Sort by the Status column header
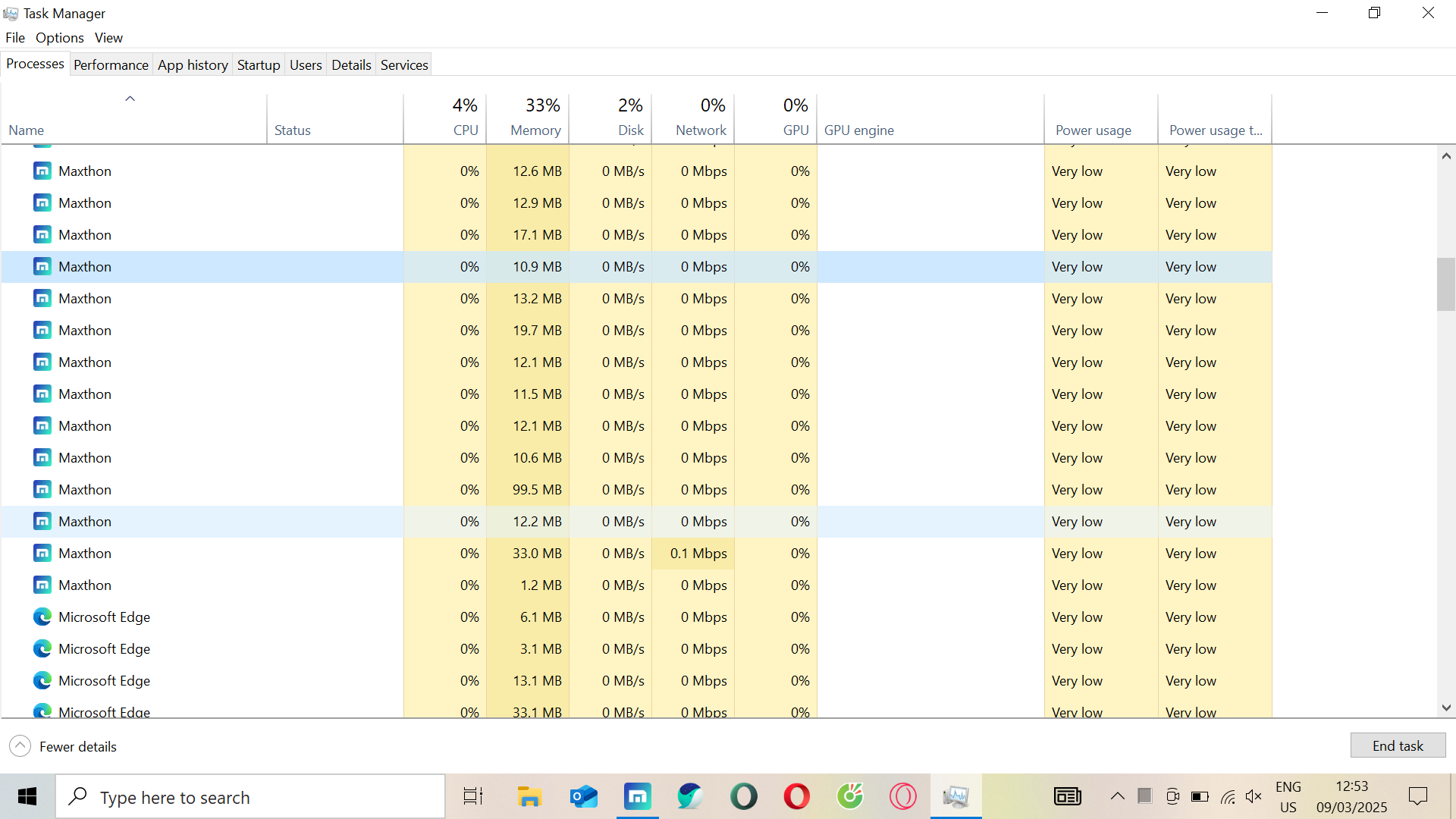Image resolution: width=1456 pixels, height=819 pixels. (x=335, y=118)
